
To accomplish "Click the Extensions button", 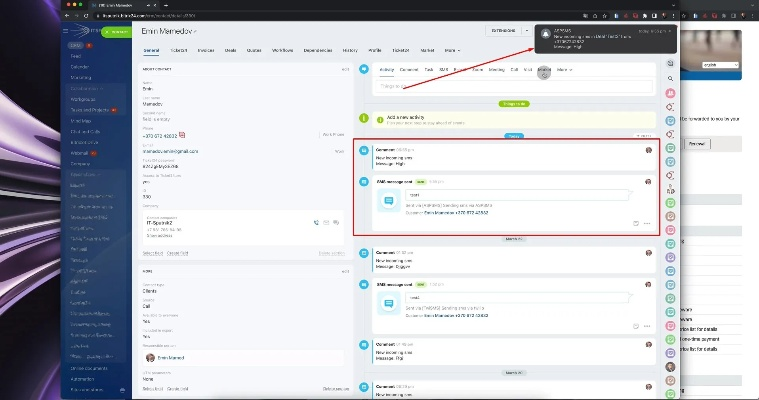I will point(502,31).
